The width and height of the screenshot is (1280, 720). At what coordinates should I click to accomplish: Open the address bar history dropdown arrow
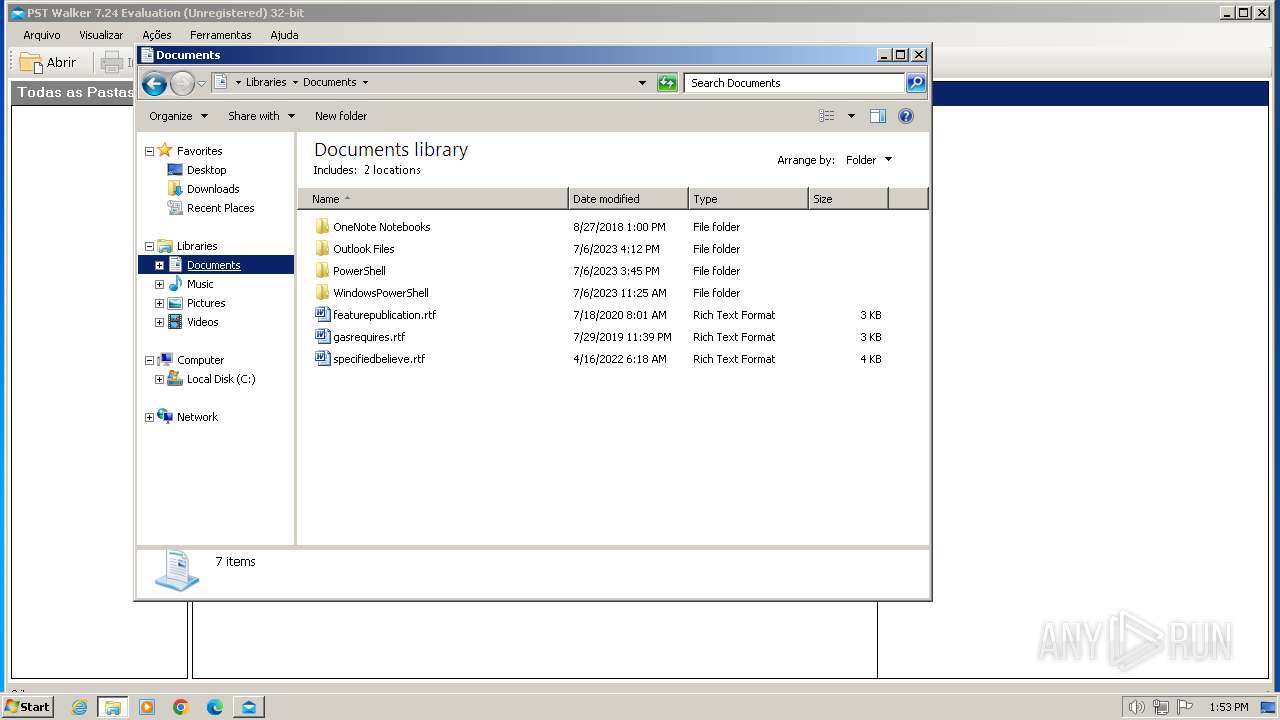(x=642, y=83)
